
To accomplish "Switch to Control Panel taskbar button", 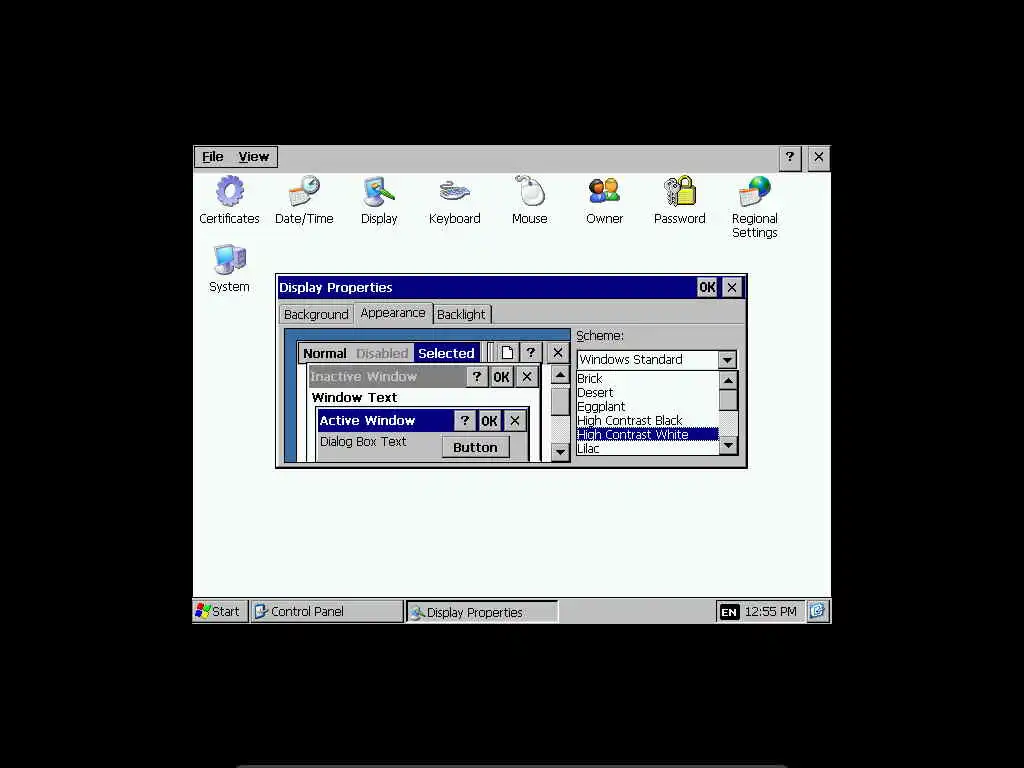I will point(327,611).
